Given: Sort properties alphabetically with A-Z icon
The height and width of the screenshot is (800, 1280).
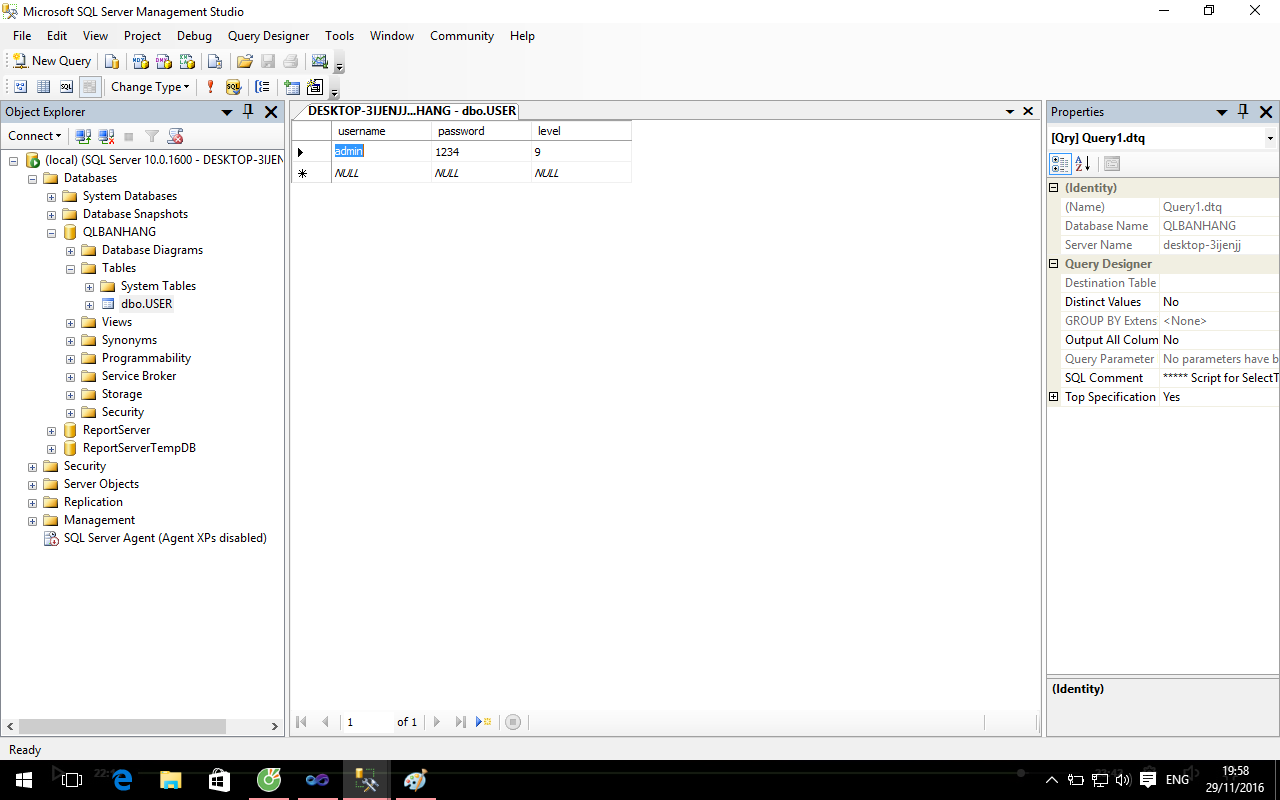Looking at the screenshot, I should pyautogui.click(x=1083, y=164).
